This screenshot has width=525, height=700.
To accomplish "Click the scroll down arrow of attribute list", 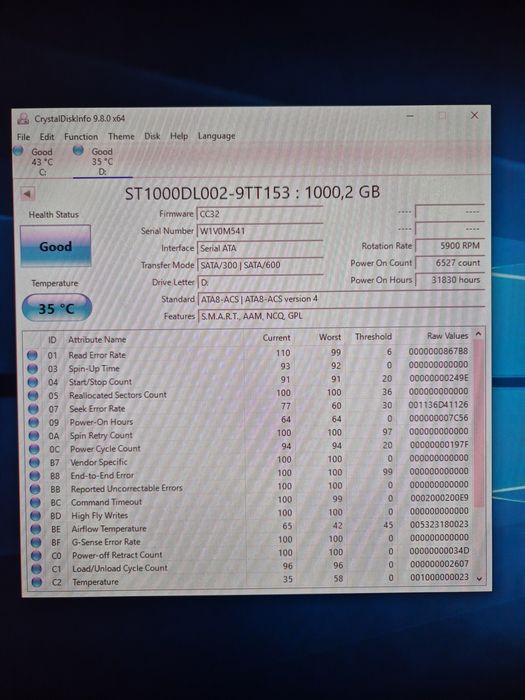I will tap(479, 579).
